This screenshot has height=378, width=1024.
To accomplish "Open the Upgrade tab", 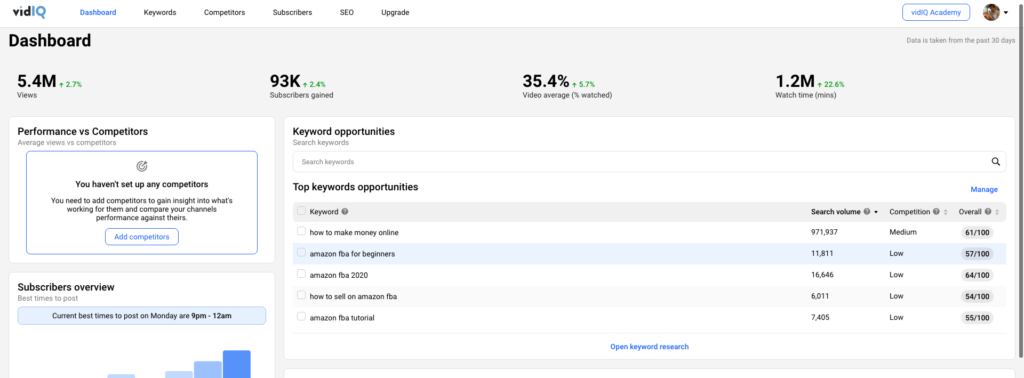I will click(x=395, y=12).
